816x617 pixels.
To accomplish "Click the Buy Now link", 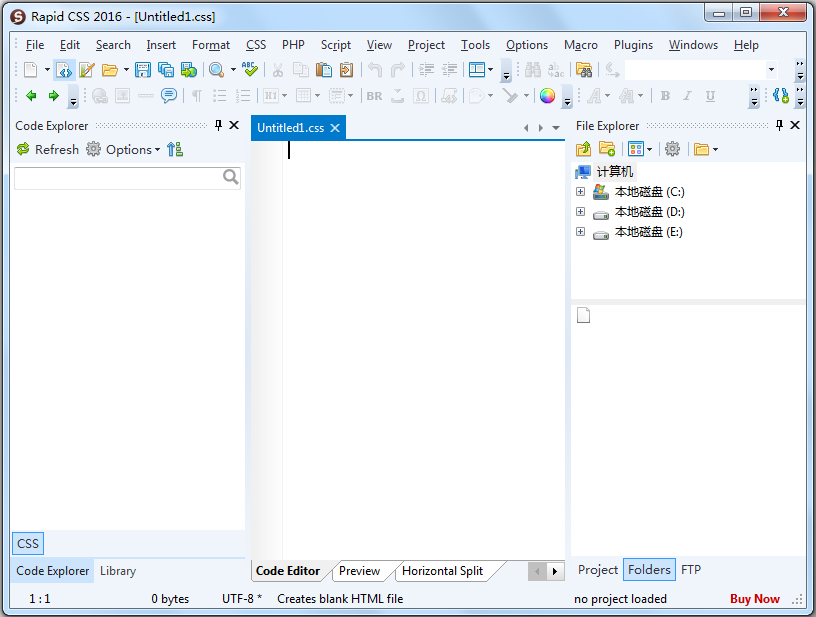I will (x=755, y=599).
